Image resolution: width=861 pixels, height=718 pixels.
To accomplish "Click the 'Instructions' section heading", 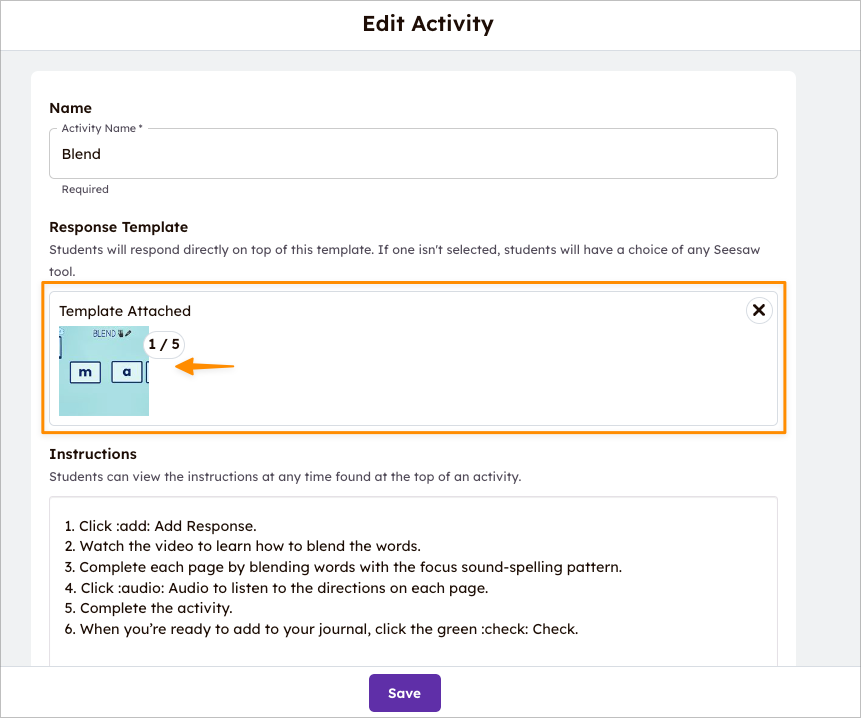I will [92, 453].
